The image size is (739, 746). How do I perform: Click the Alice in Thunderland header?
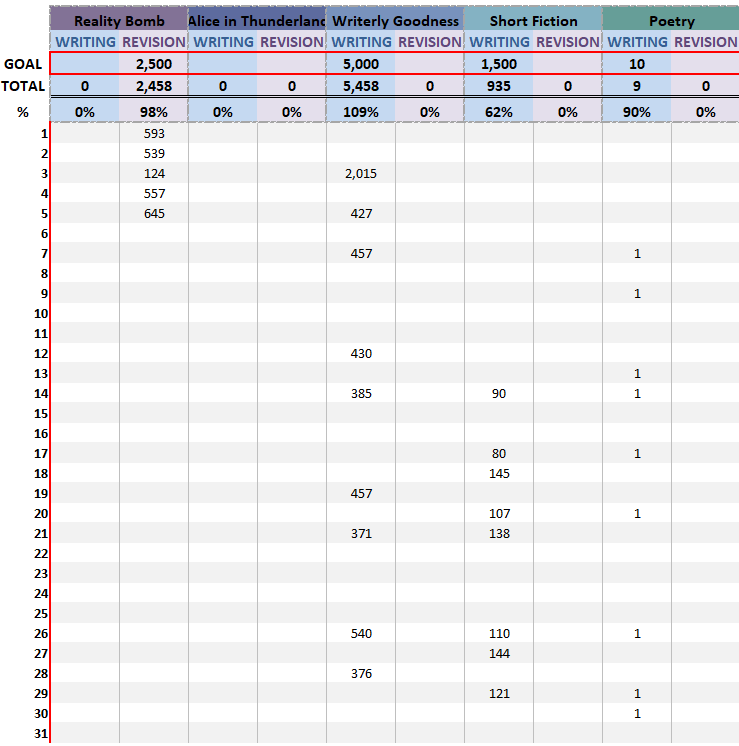pos(257,21)
